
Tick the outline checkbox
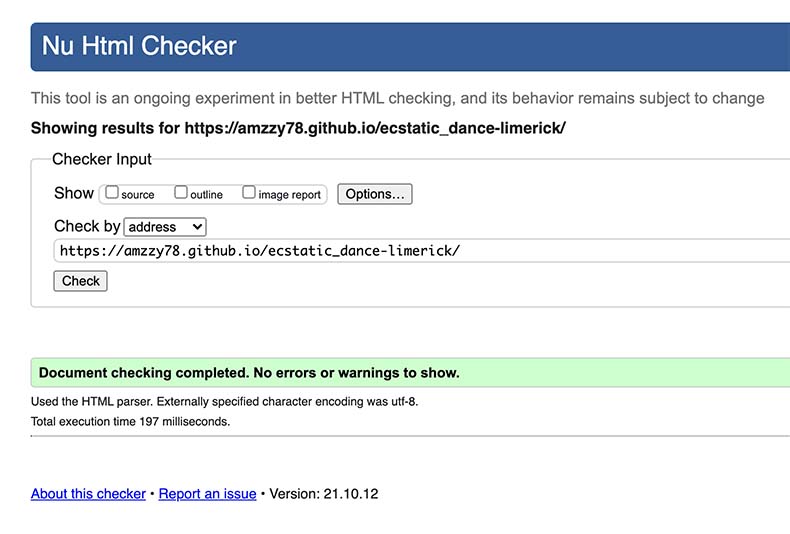tap(180, 192)
